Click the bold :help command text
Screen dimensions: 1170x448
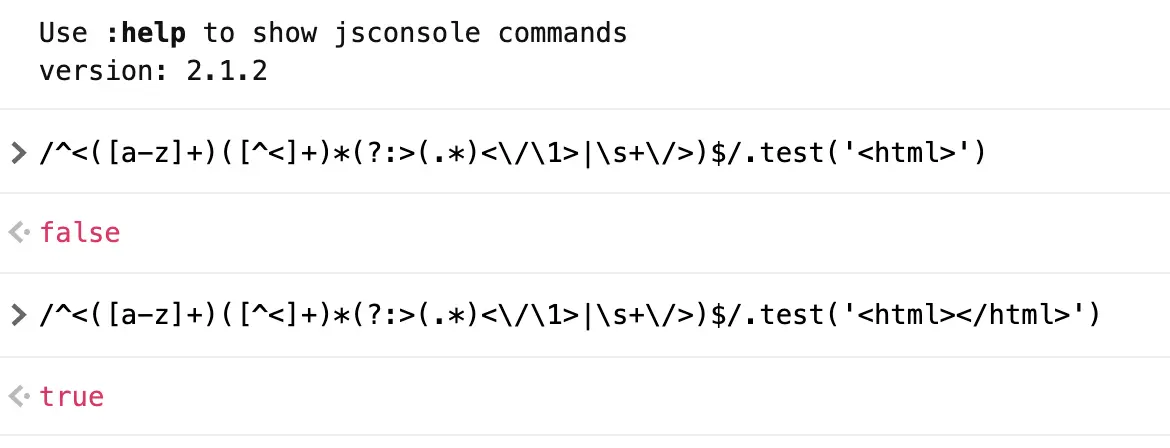[x=146, y=34]
